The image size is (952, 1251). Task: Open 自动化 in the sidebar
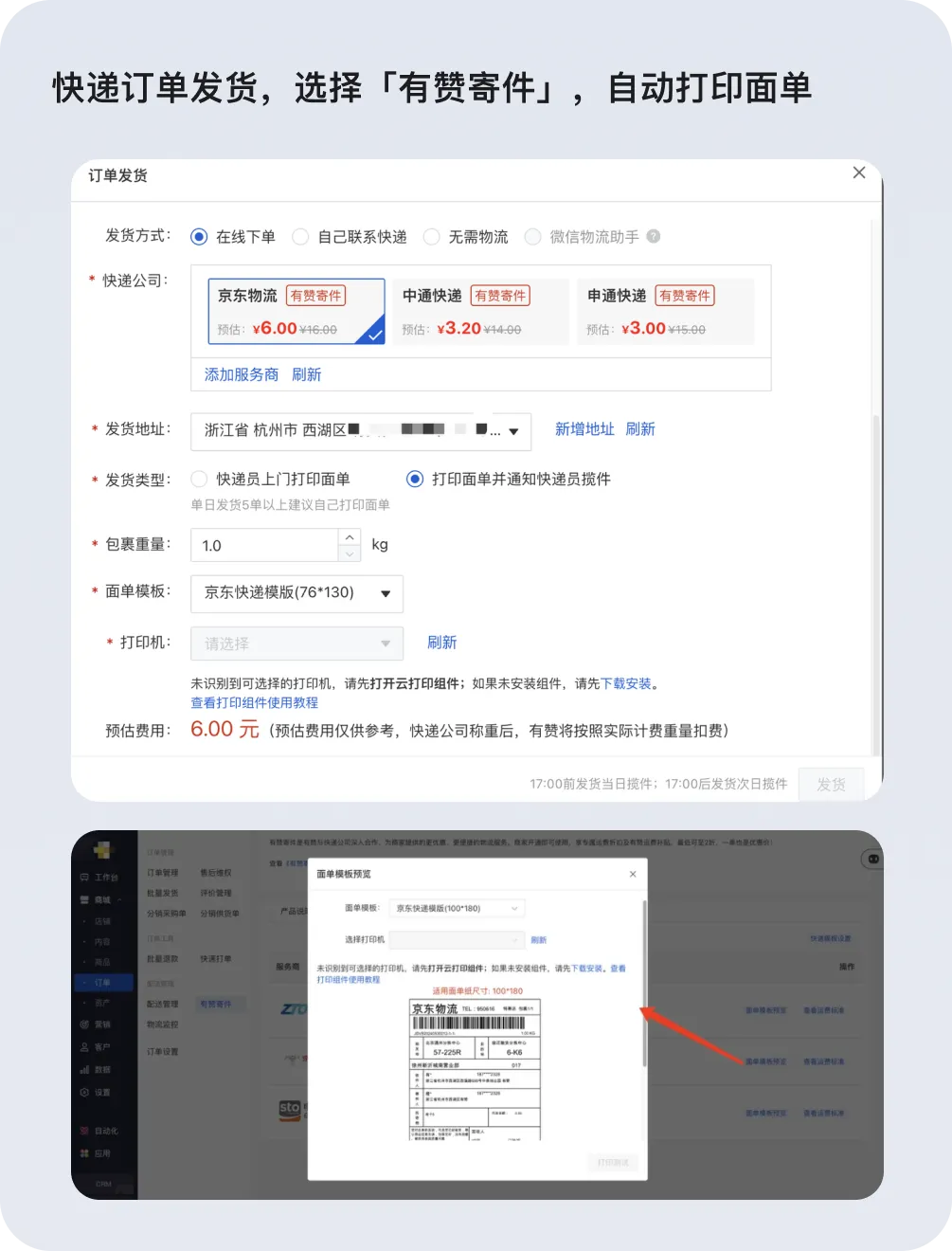pyautogui.click(x=100, y=1131)
